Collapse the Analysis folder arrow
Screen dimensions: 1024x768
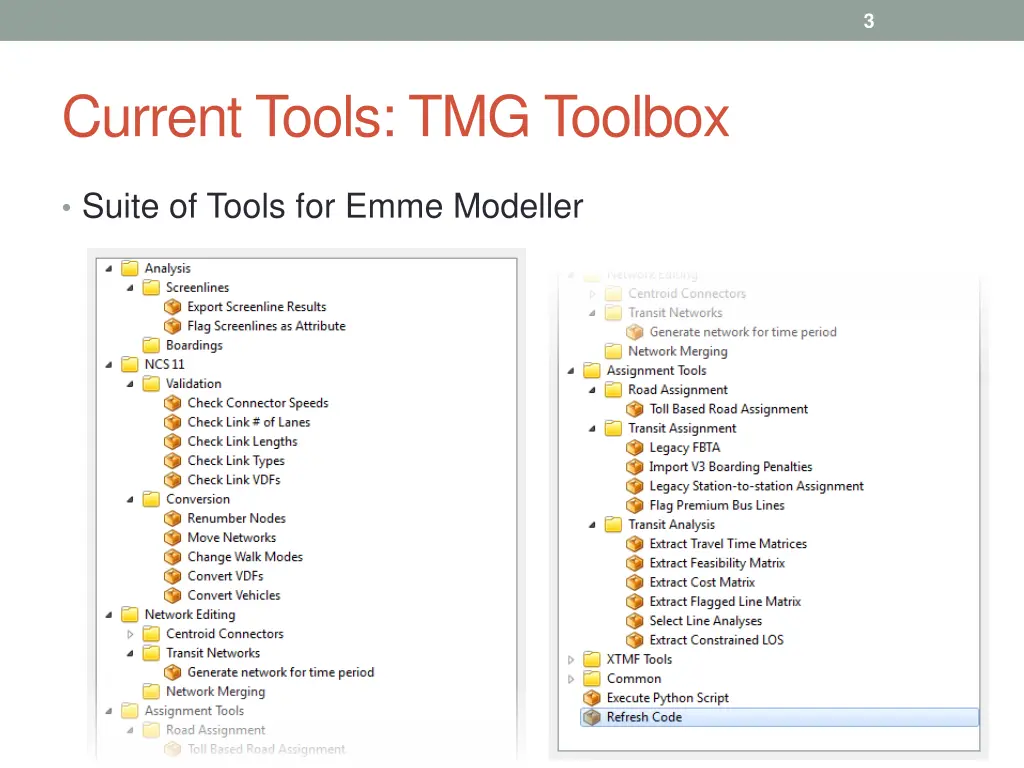pos(109,268)
